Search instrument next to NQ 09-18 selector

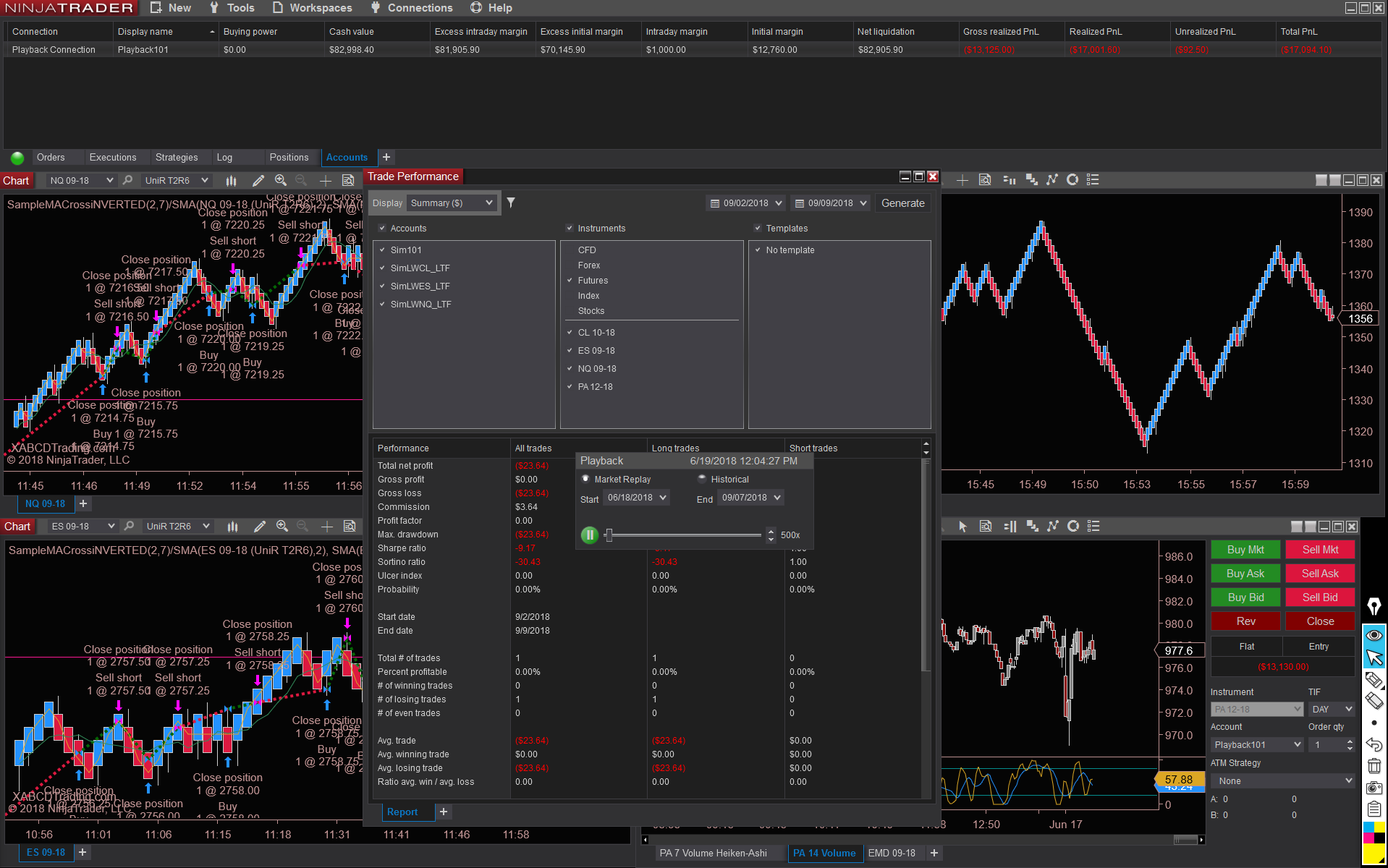pos(128,180)
